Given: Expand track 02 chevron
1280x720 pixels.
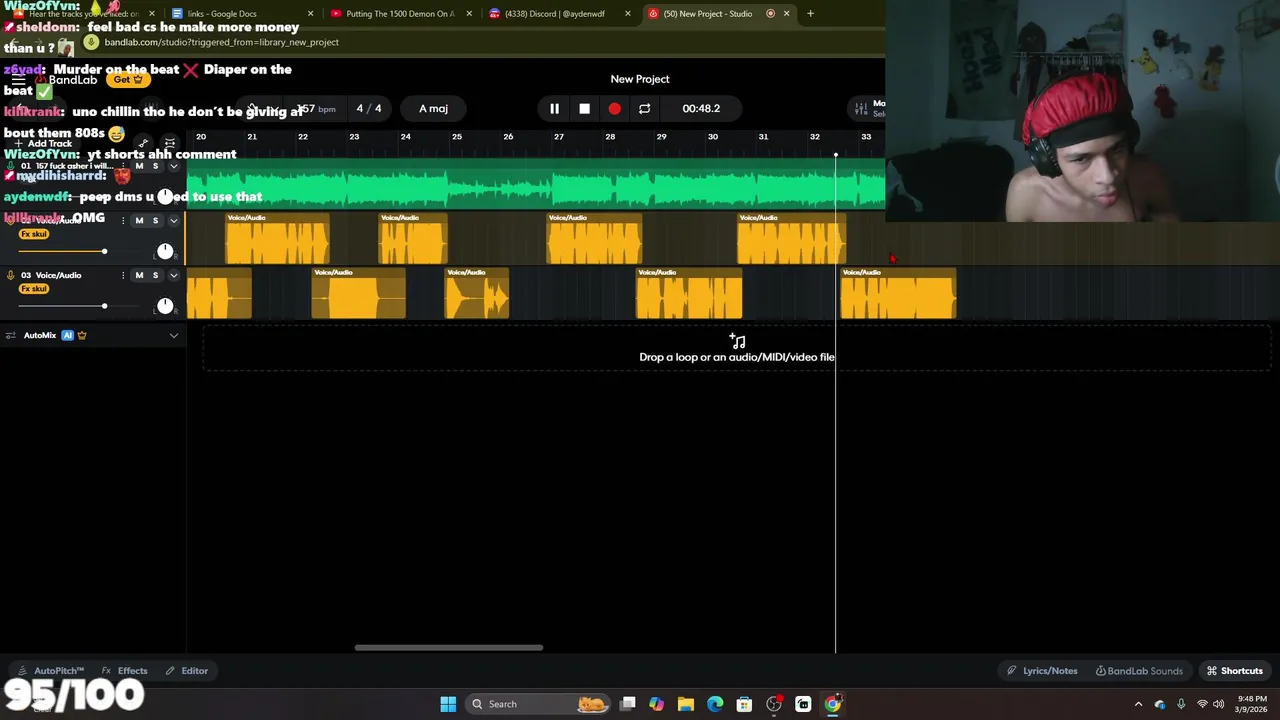Looking at the screenshot, I should [x=173, y=220].
